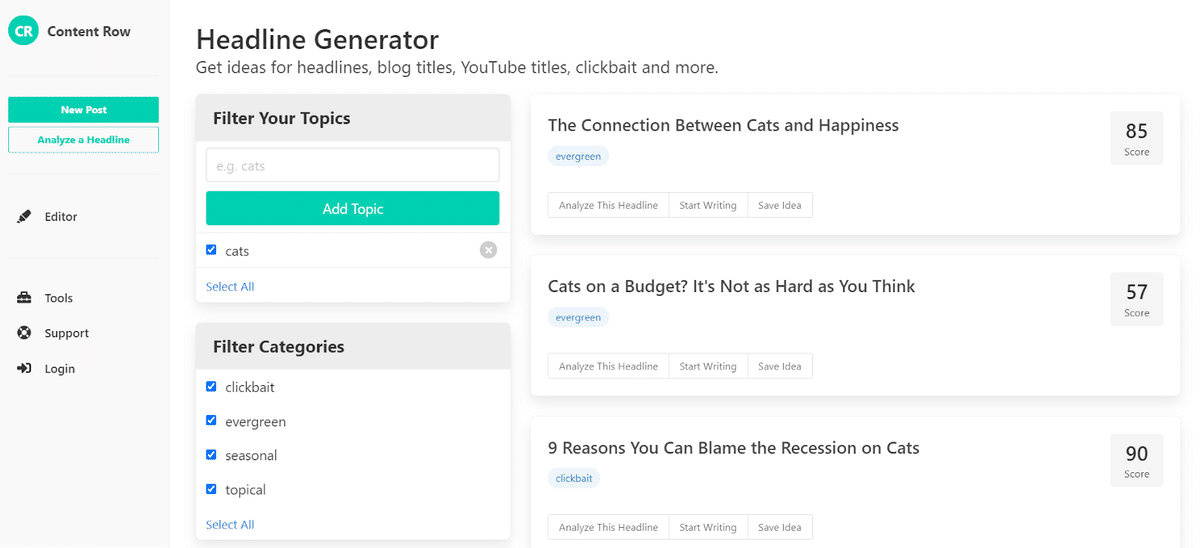Click the Login arrow icon
Image resolution: width=1200 pixels, height=548 pixels.
point(24,369)
